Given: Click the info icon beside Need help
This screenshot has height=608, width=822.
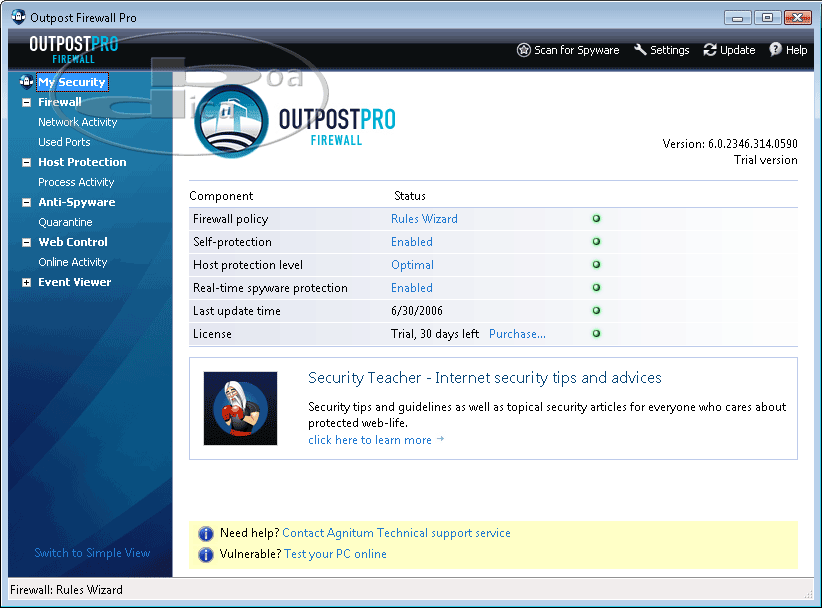Looking at the screenshot, I should click(206, 534).
